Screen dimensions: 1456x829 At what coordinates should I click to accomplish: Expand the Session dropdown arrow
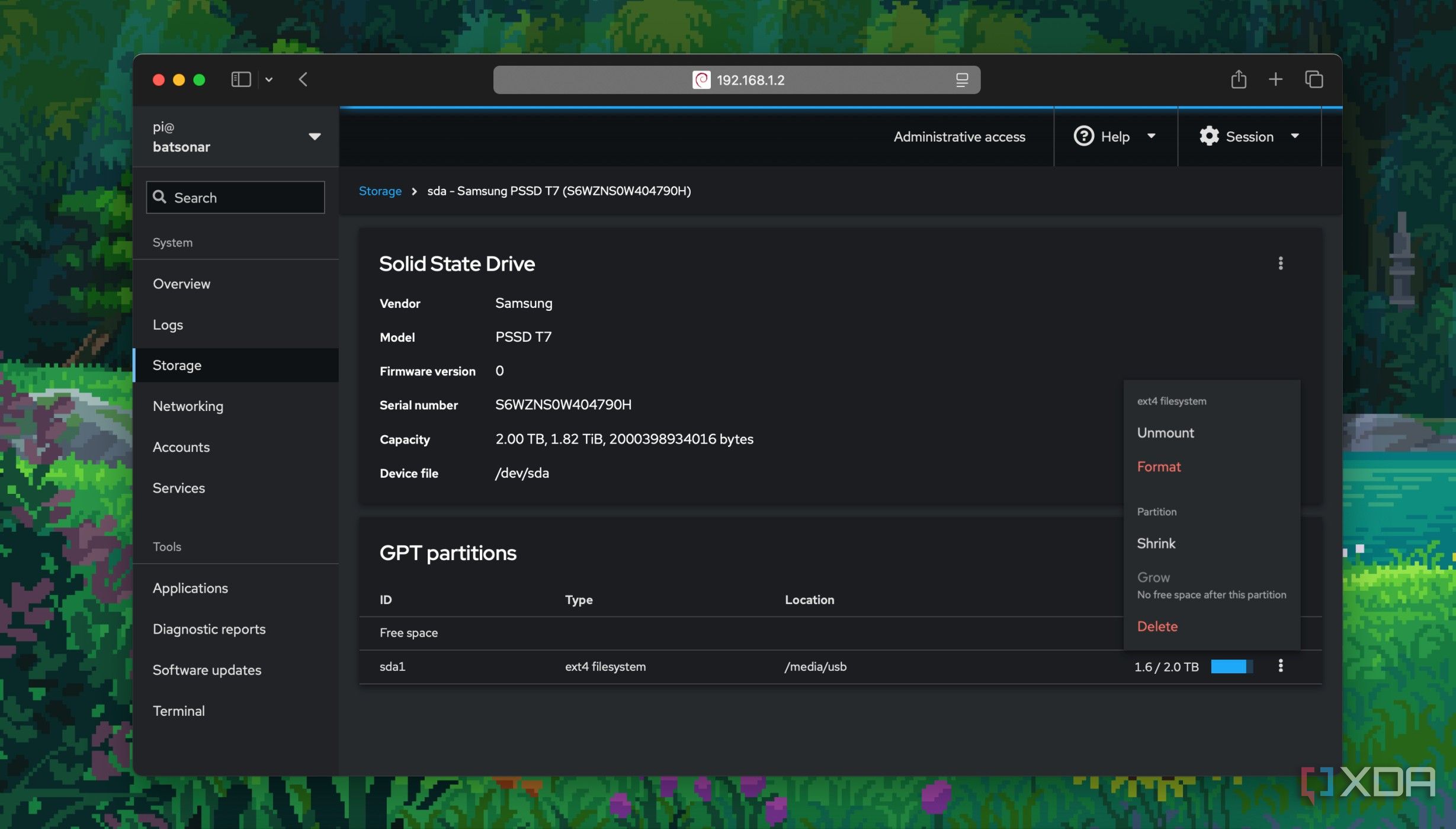point(1295,136)
